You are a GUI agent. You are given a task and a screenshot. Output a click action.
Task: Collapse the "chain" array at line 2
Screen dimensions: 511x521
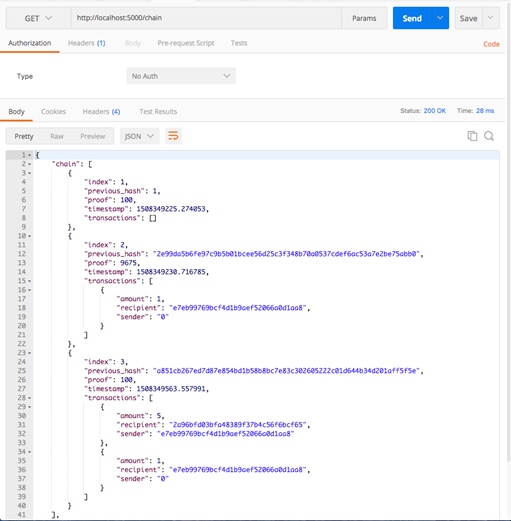pos(29,164)
